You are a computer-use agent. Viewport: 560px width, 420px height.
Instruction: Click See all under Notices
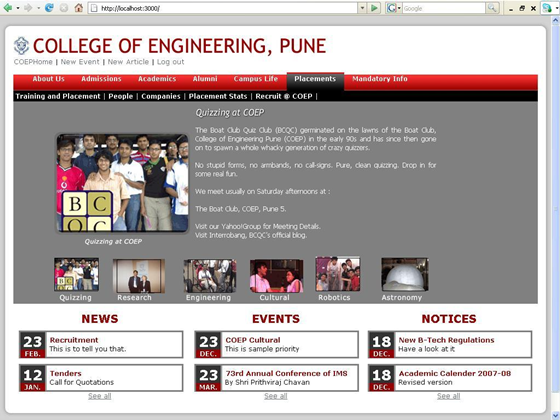coord(449,396)
